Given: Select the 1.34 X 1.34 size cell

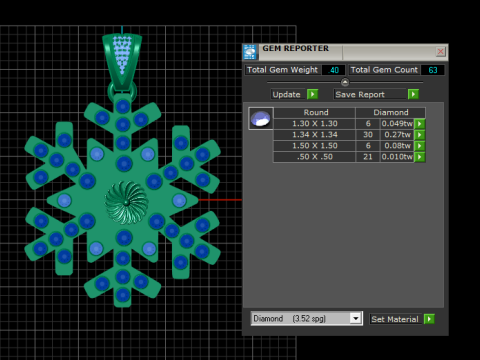Looking at the screenshot, I should 314,135.
